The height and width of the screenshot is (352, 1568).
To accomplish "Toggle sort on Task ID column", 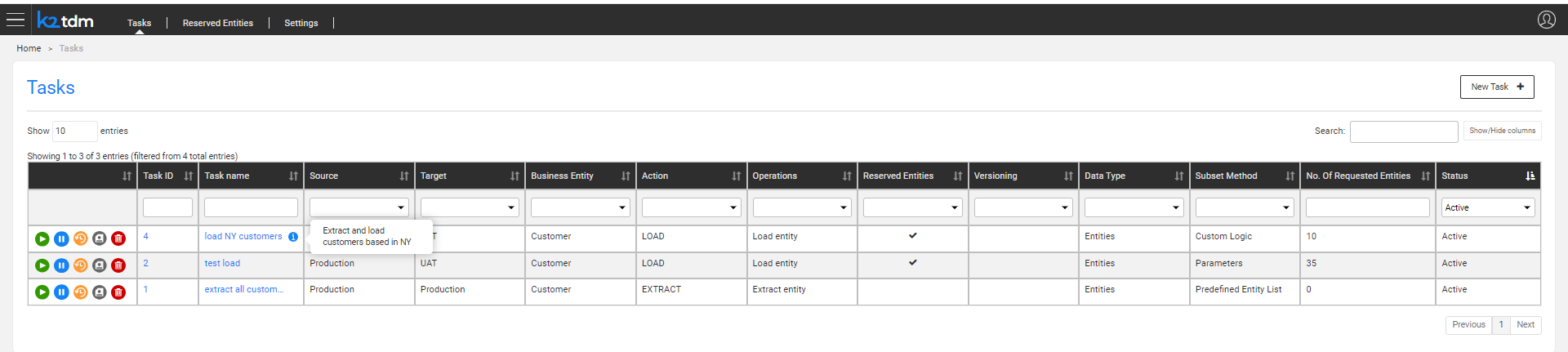I will pos(188,176).
